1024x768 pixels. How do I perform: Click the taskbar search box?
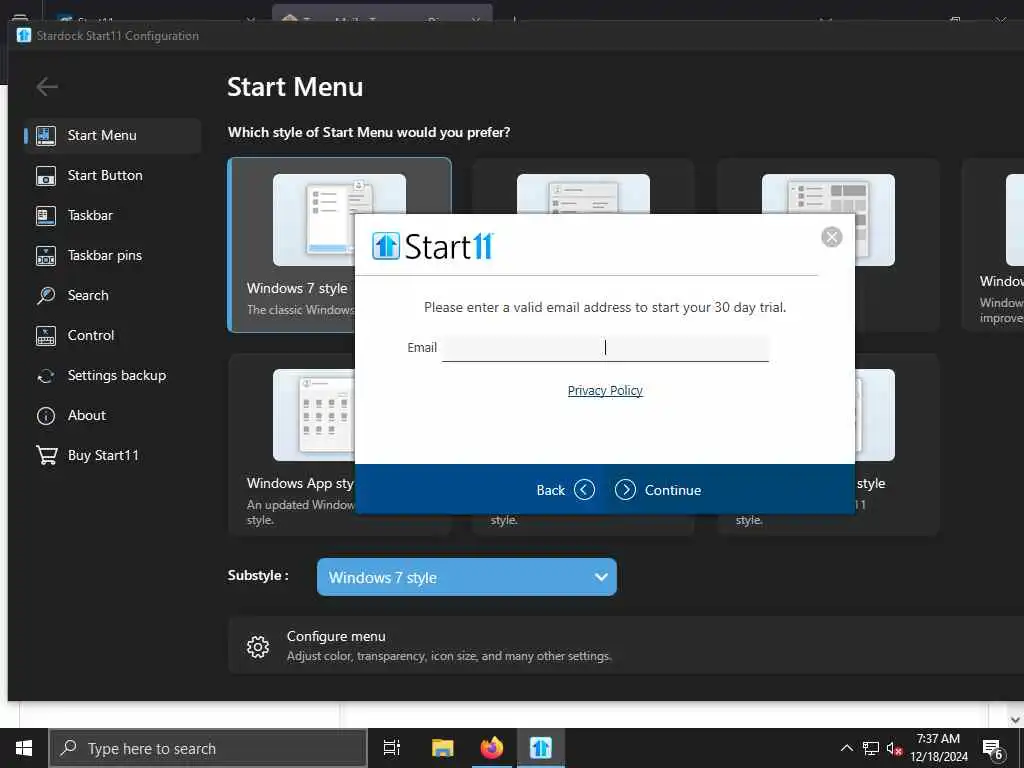click(208, 748)
